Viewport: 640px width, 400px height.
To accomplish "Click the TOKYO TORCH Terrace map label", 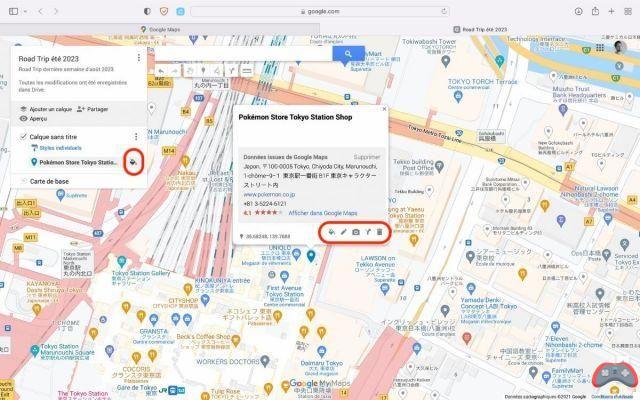I will point(482,82).
